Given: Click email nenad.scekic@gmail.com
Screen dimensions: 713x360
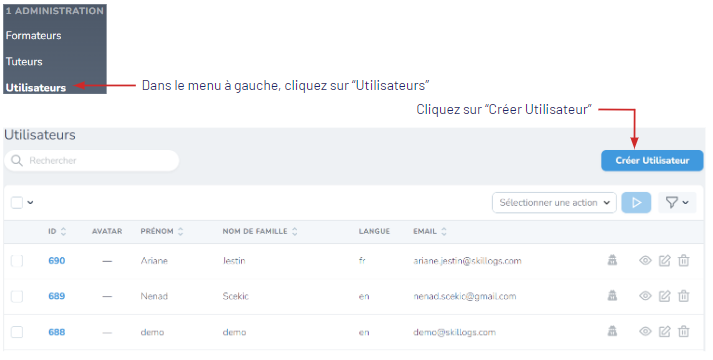Looking at the screenshot, I should 465,296.
